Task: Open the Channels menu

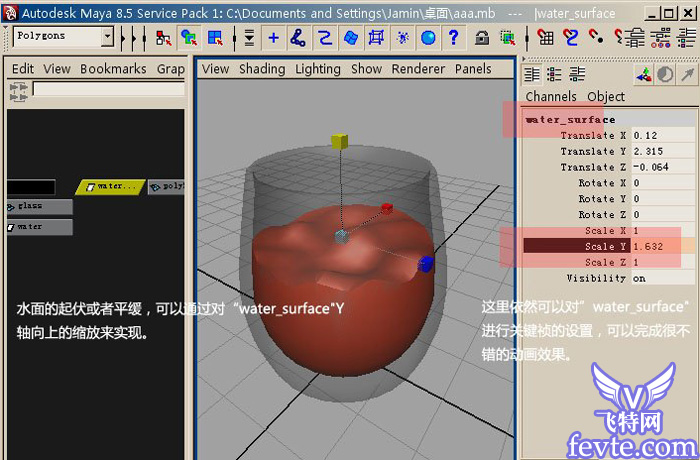Action: pyautogui.click(x=551, y=96)
